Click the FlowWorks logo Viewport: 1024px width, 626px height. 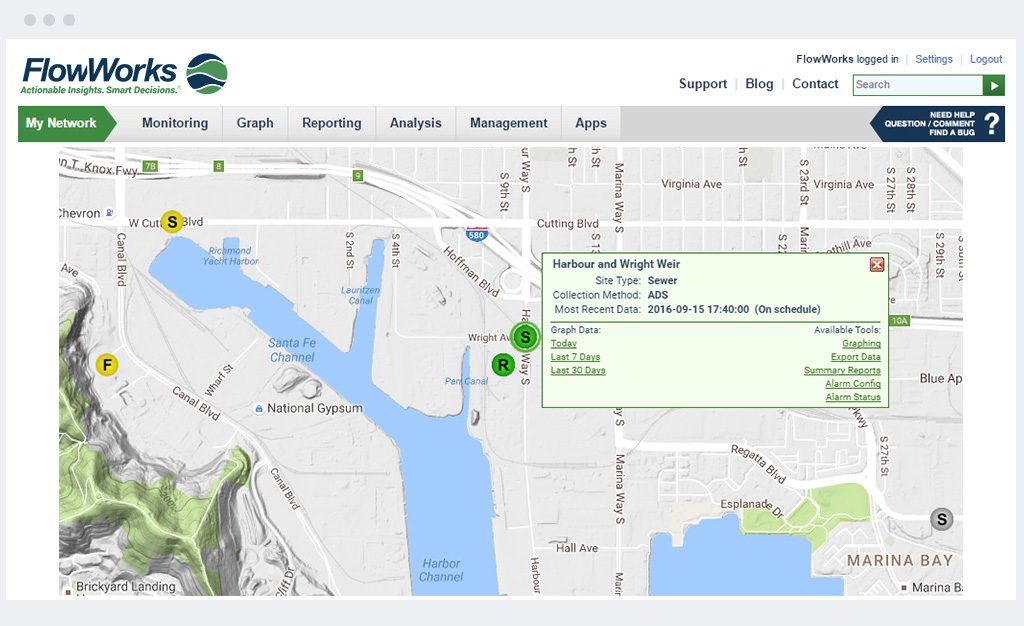coord(124,74)
